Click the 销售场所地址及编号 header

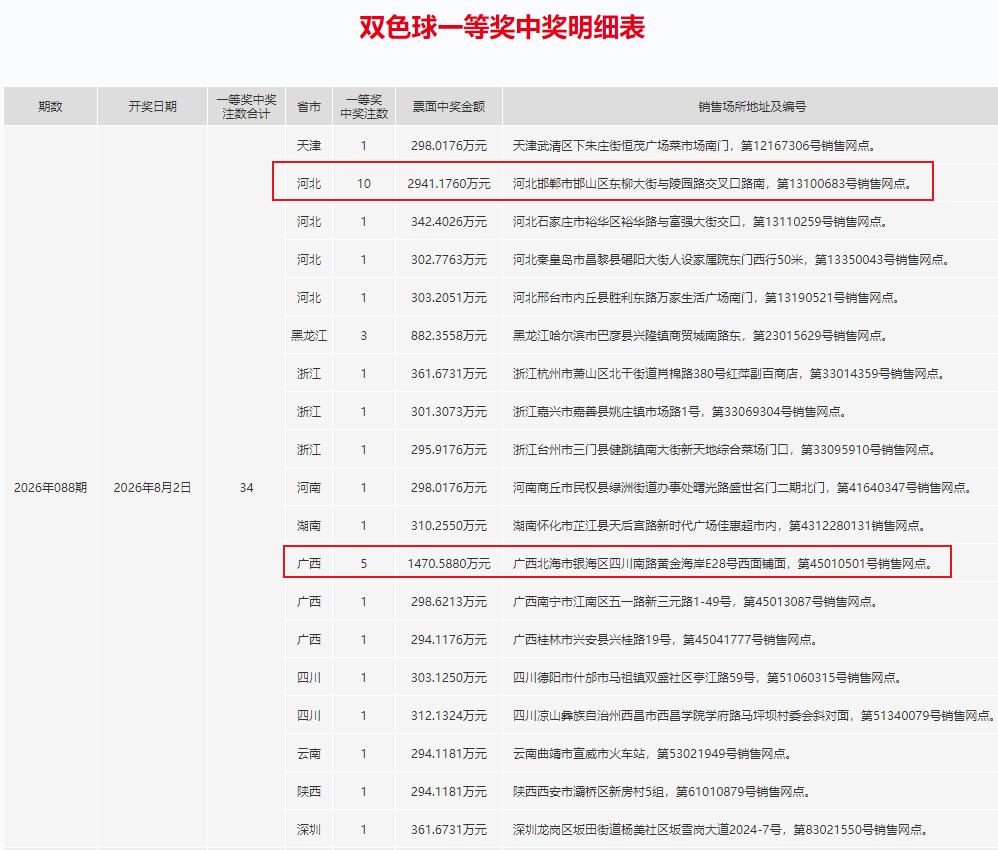[x=752, y=106]
